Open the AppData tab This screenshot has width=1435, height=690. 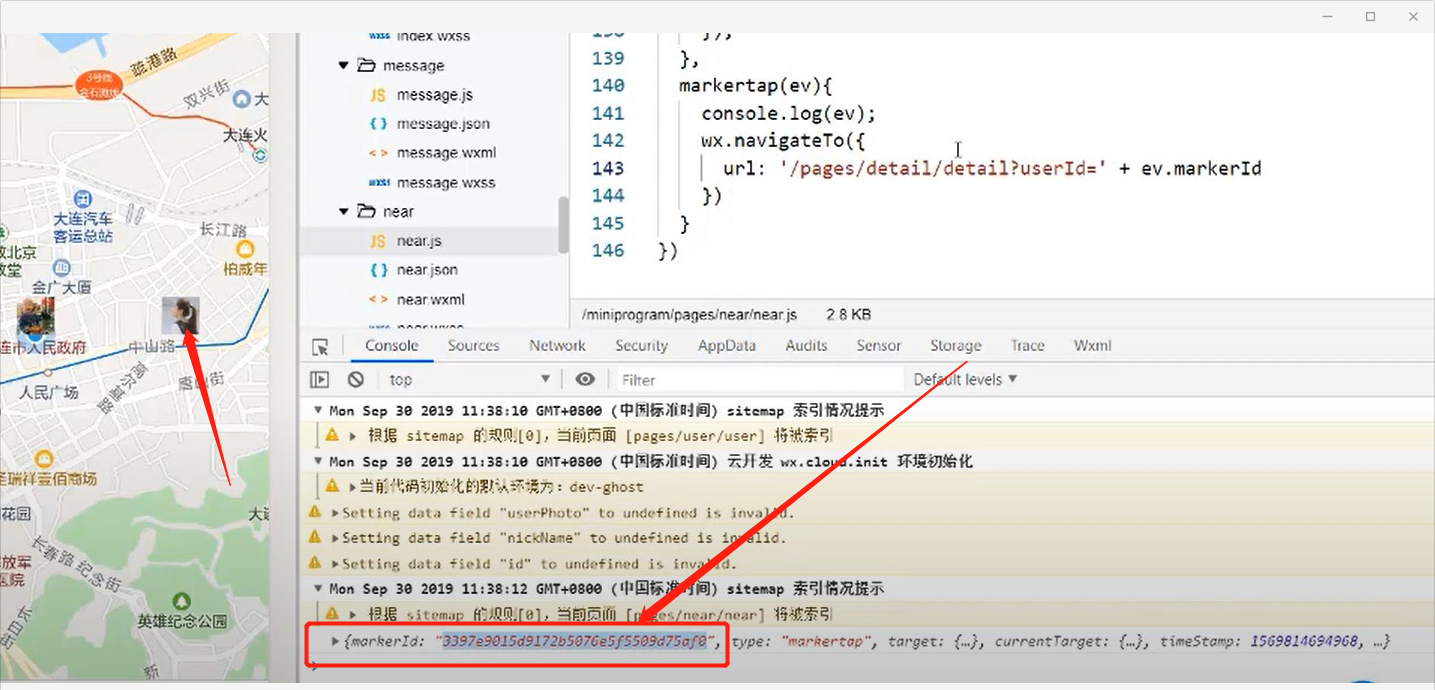727,345
